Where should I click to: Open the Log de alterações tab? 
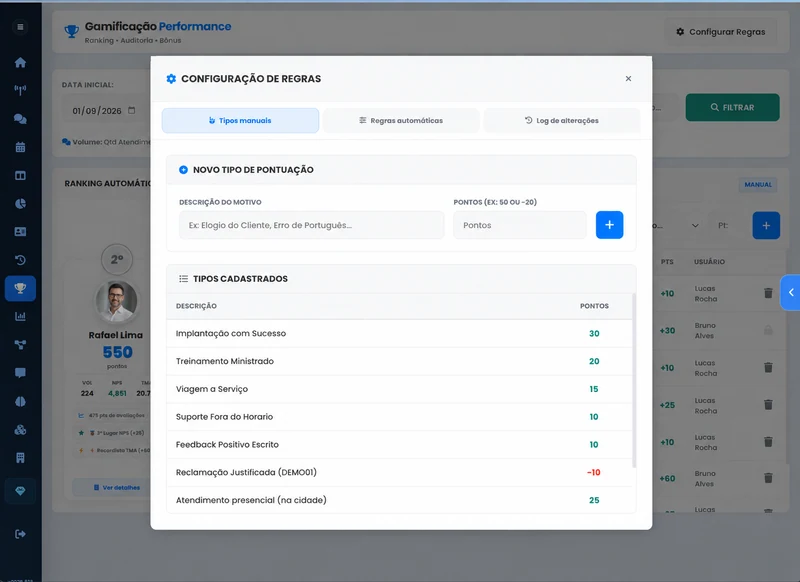[562, 120]
